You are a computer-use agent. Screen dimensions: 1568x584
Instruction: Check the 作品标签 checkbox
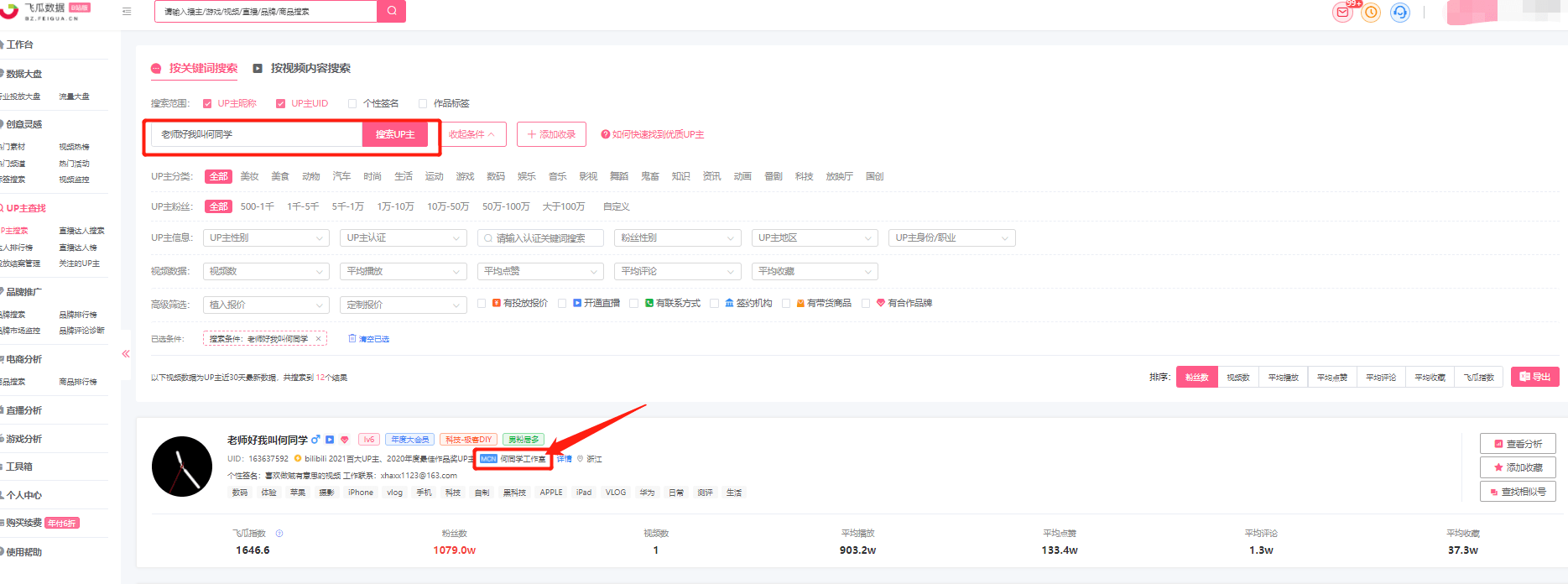[423, 104]
